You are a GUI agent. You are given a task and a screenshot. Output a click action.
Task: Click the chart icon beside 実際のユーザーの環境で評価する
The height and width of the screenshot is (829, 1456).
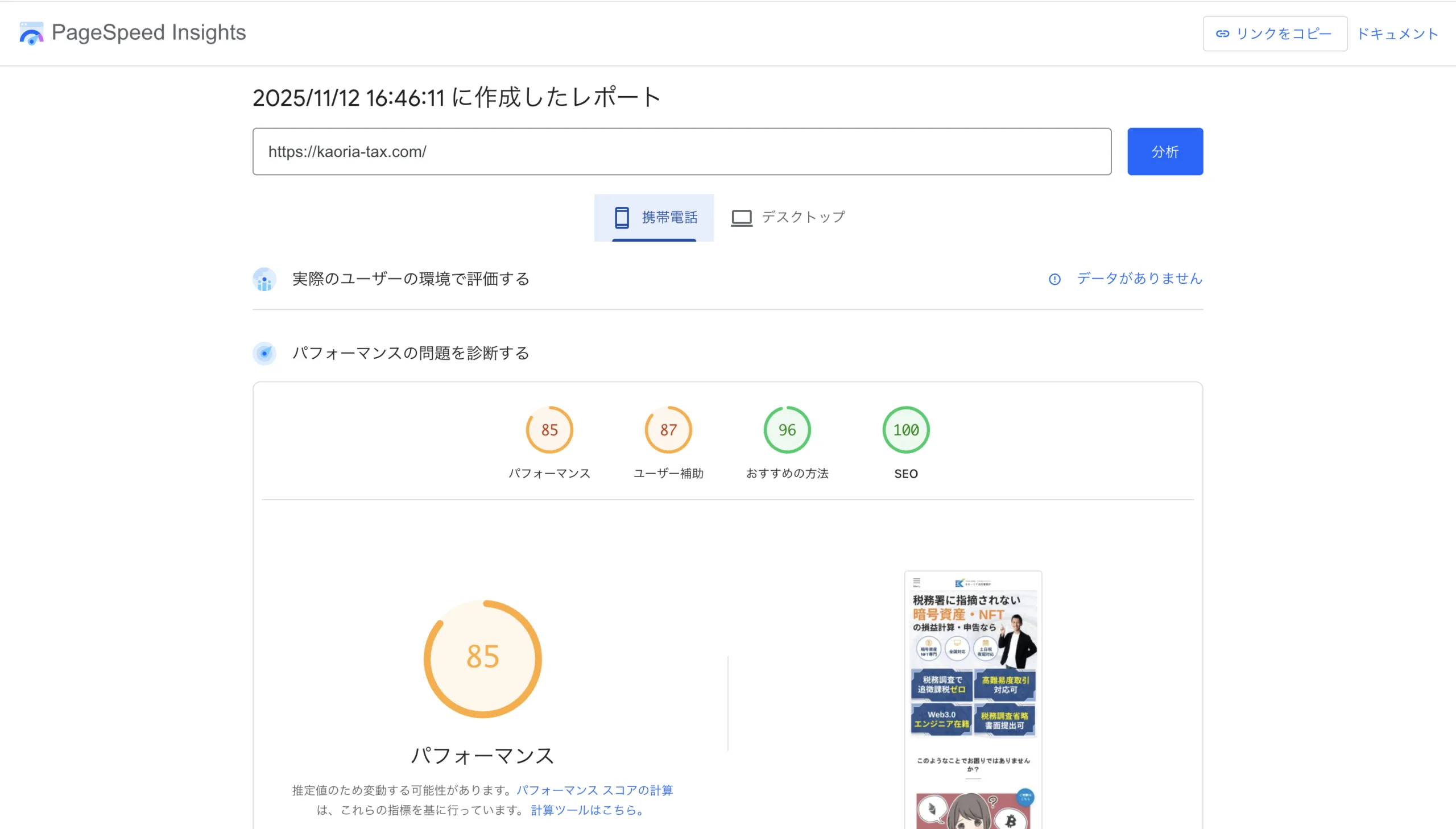264,279
